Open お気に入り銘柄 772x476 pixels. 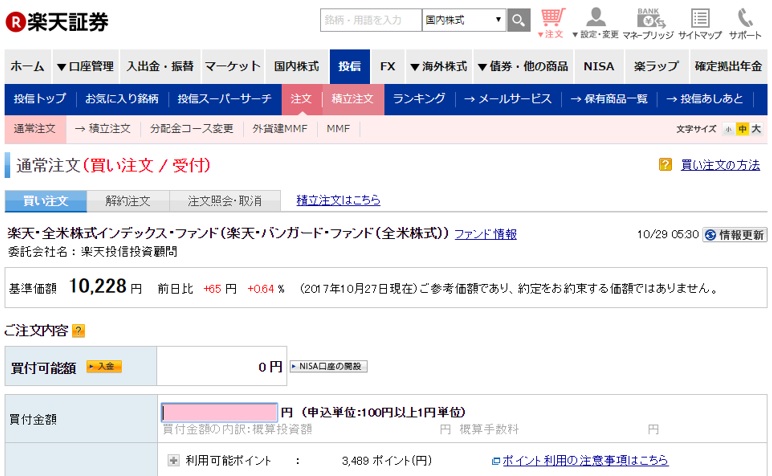122,99
